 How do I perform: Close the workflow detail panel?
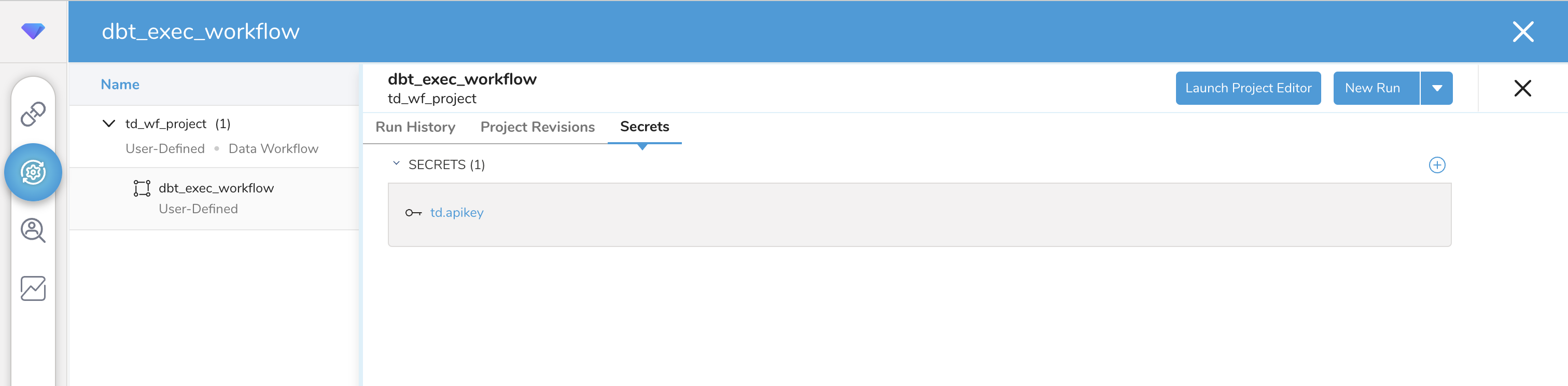[1522, 88]
